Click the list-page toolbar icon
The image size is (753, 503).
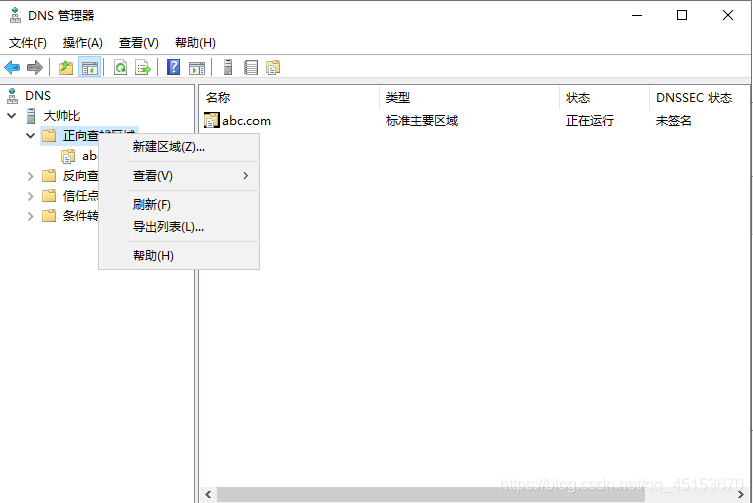click(x=251, y=67)
